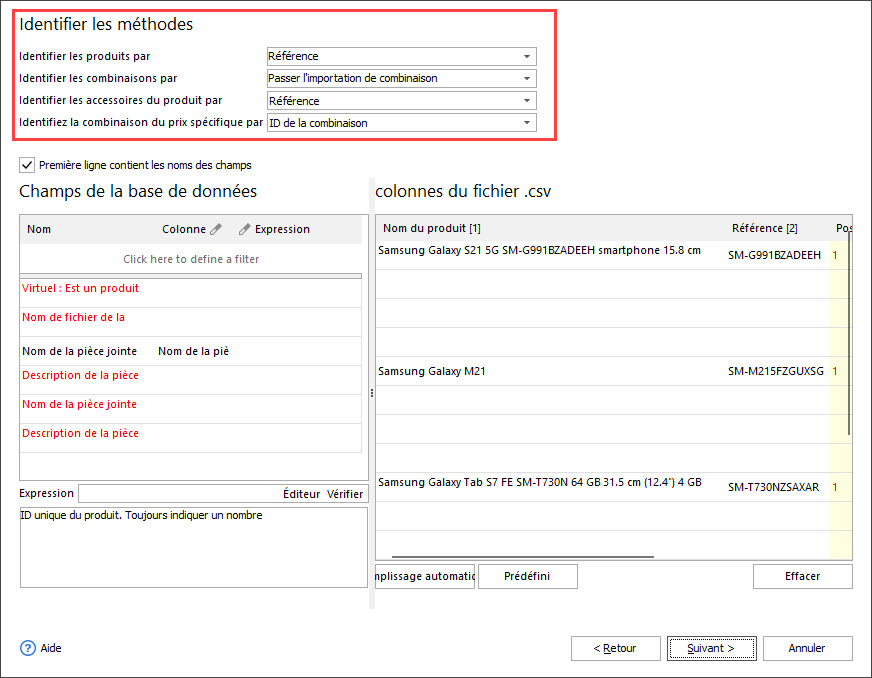Viewport: 872px width, 678px height.
Task: Click the pencil icon before Expression header
Action: click(x=244, y=229)
